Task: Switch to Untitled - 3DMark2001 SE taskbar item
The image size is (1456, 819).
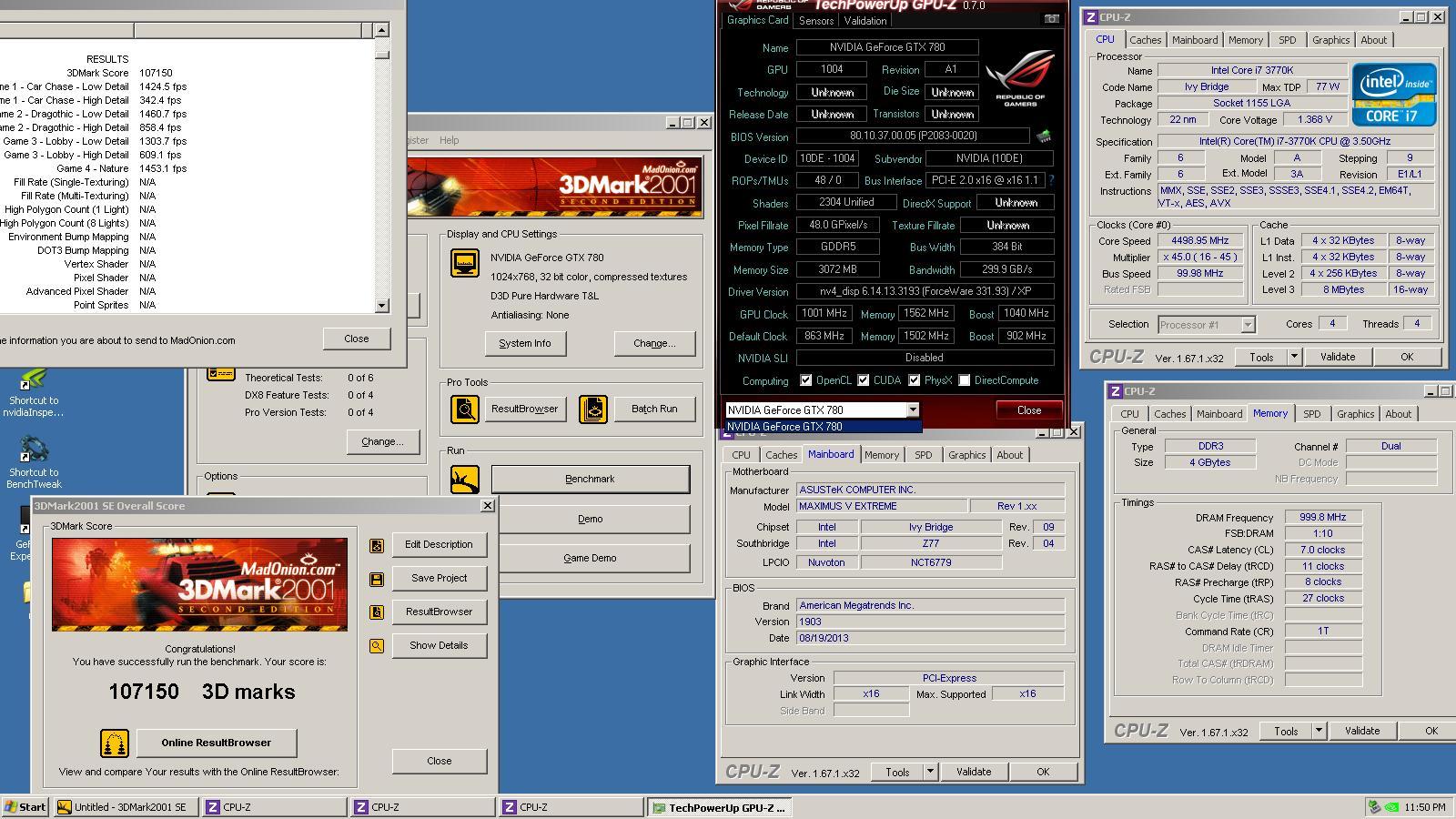Action: (x=126, y=807)
